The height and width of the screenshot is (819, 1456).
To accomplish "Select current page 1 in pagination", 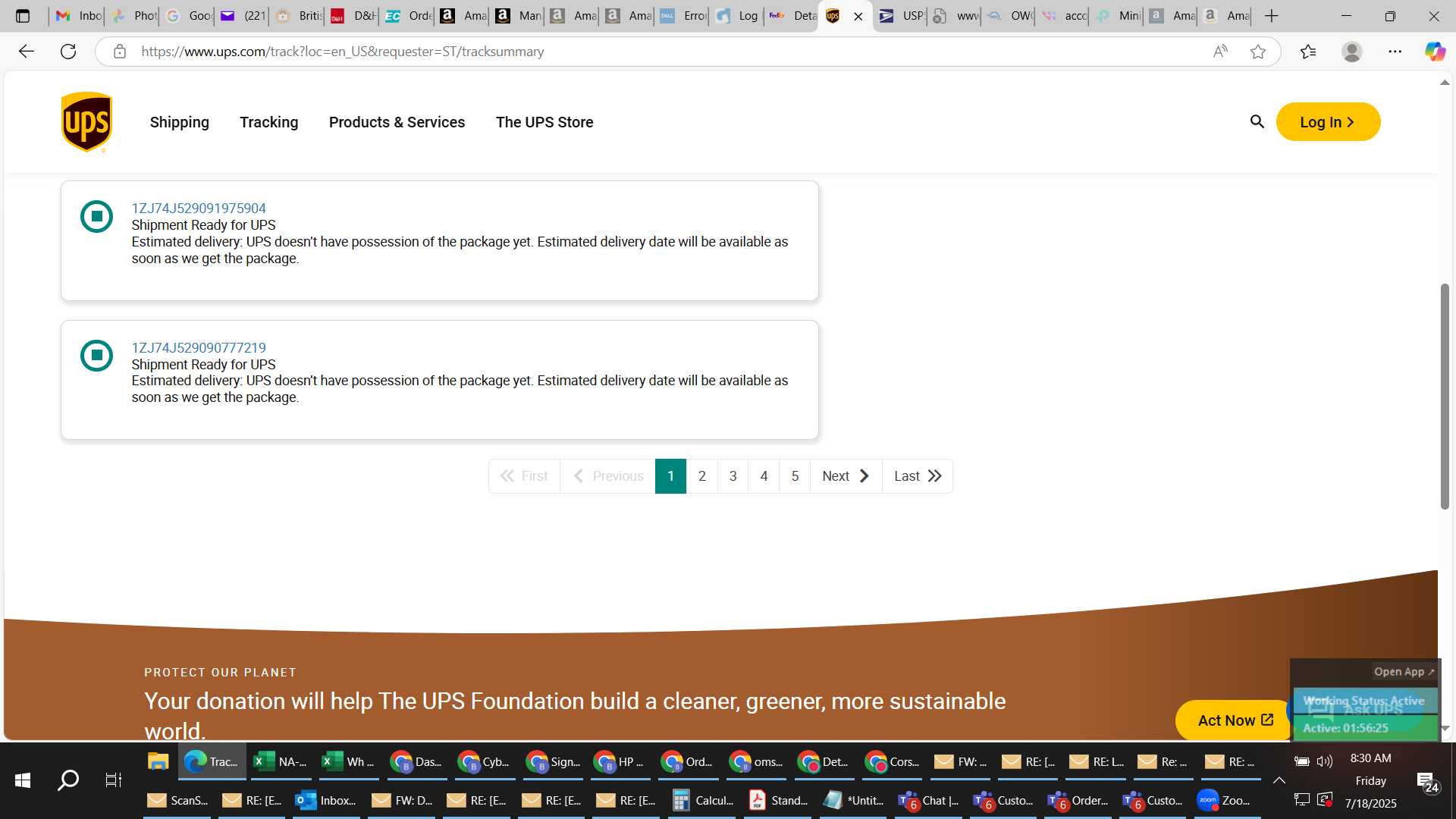I will pyautogui.click(x=671, y=476).
